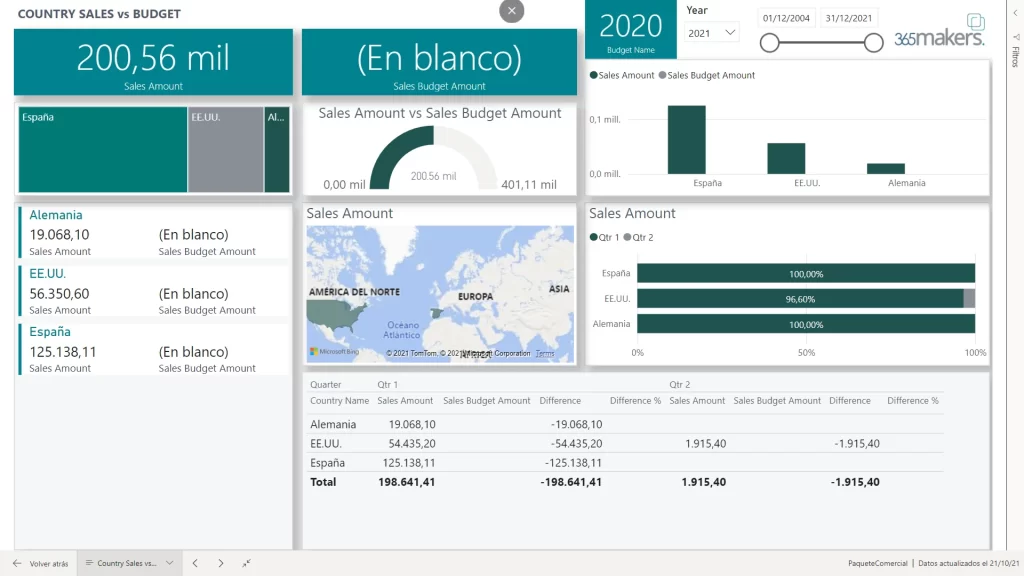Click the left handle of date slider
The width and height of the screenshot is (1024, 576).
pyautogui.click(x=769, y=42)
